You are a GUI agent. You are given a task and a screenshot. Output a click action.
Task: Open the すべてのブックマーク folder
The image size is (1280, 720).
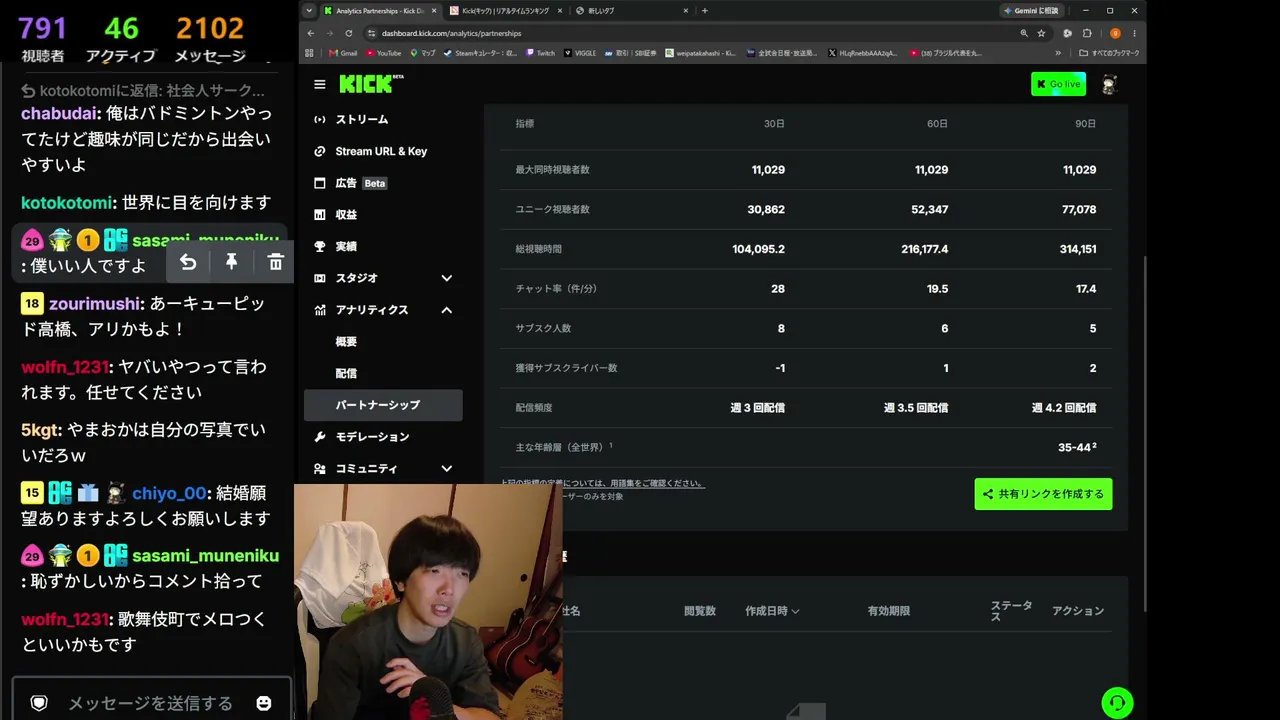tap(1109, 53)
